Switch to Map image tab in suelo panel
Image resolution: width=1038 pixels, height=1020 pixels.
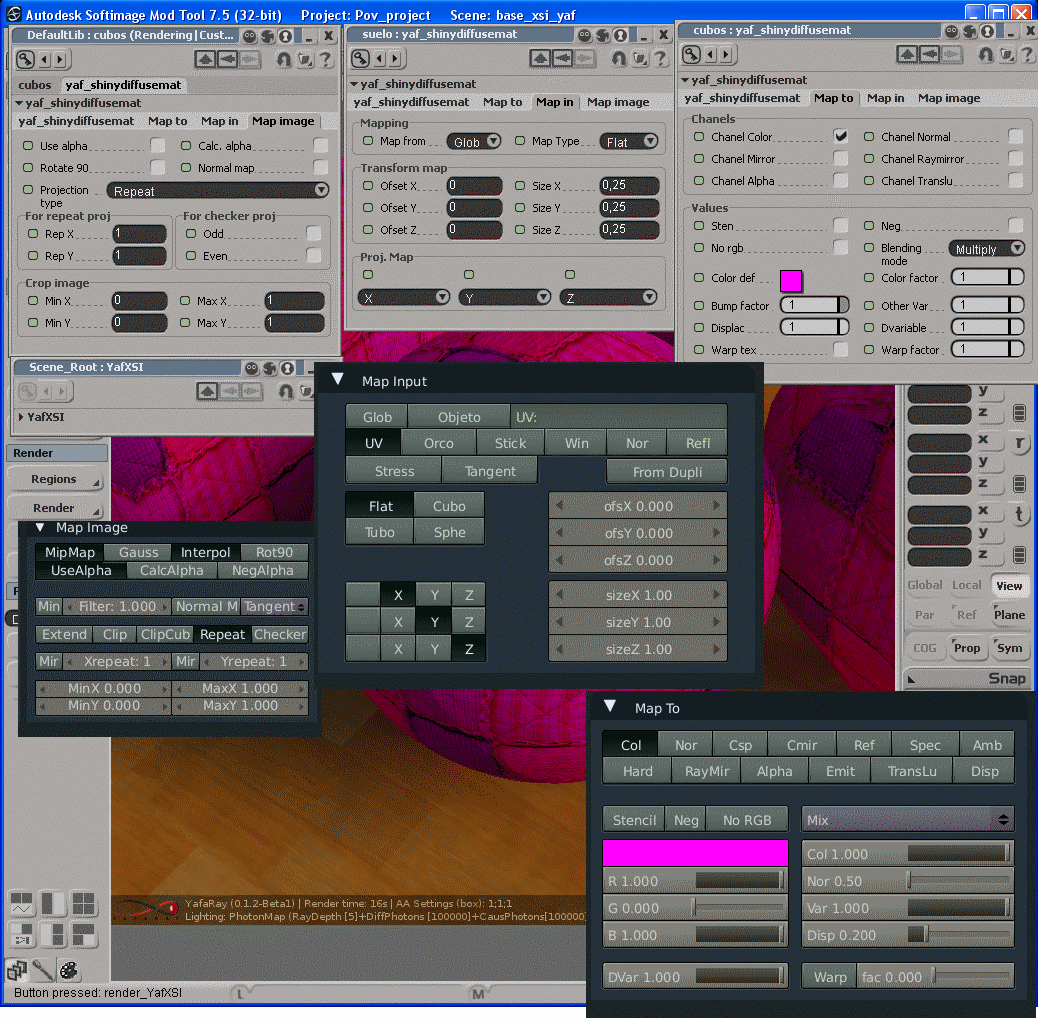pyautogui.click(x=618, y=102)
